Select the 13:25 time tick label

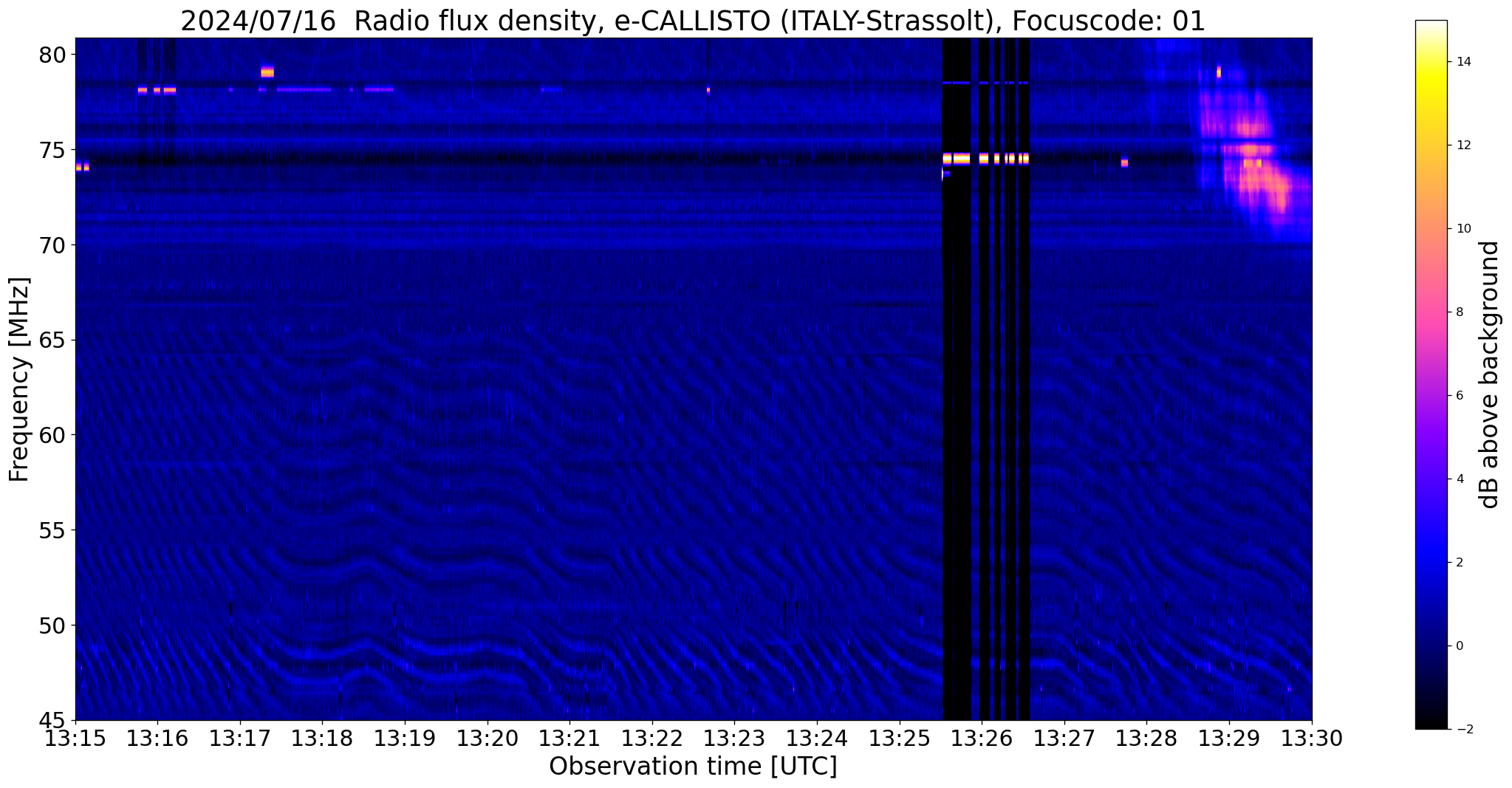click(x=900, y=738)
